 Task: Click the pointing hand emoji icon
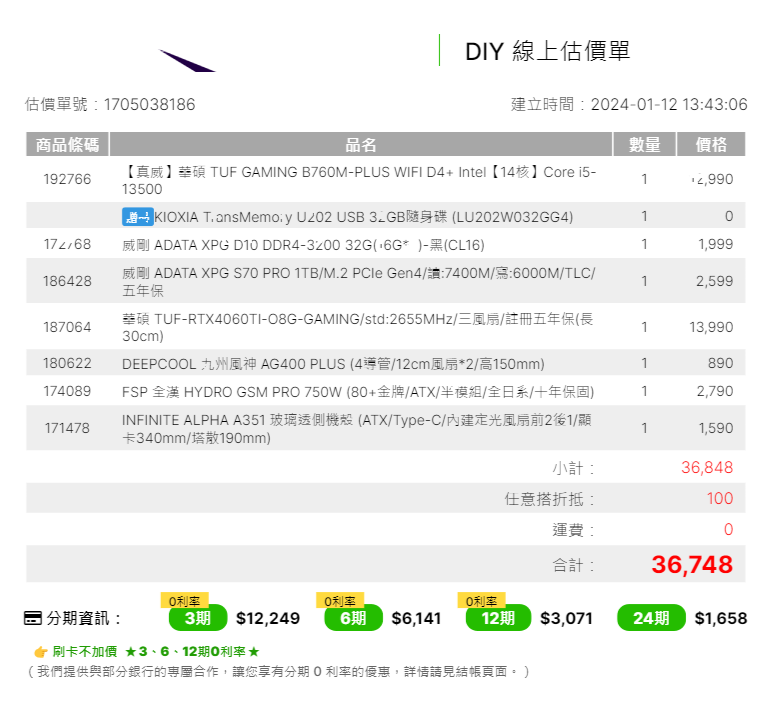click(40, 652)
